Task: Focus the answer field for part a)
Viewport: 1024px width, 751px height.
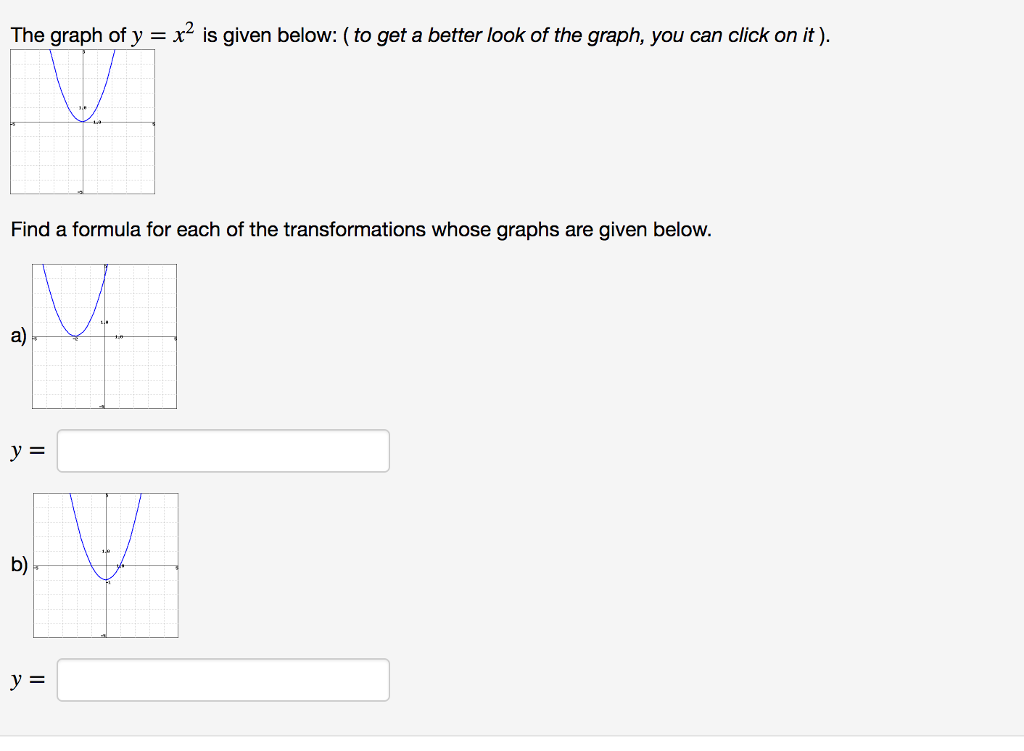Action: click(x=223, y=451)
